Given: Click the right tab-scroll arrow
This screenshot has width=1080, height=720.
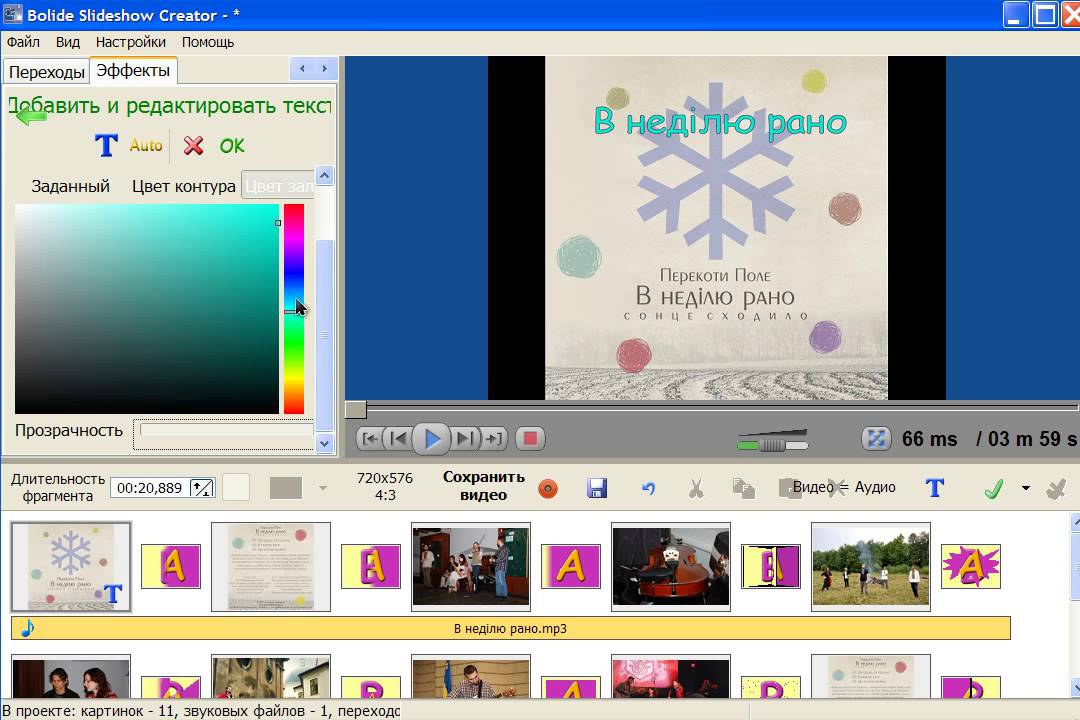Looking at the screenshot, I should [x=324, y=68].
